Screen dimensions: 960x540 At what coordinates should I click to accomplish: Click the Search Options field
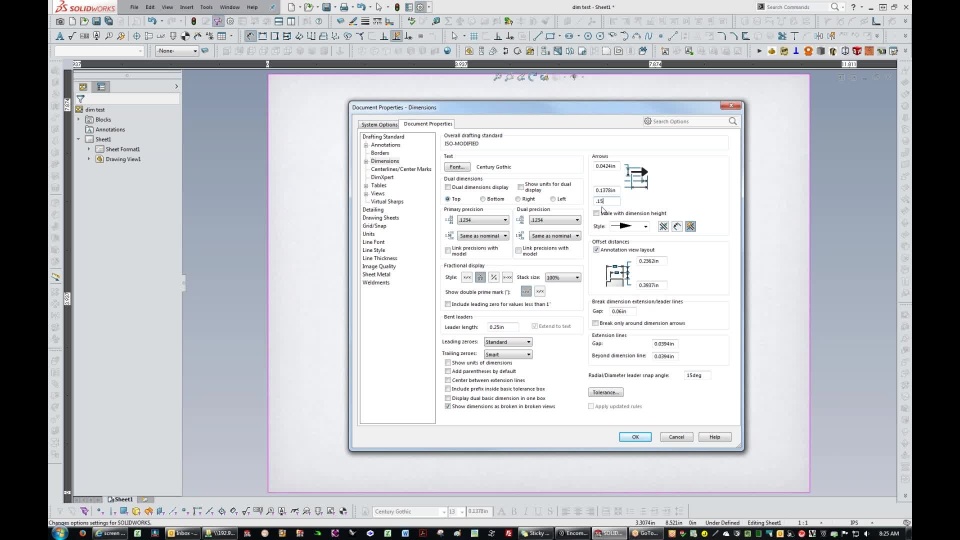[x=689, y=121]
